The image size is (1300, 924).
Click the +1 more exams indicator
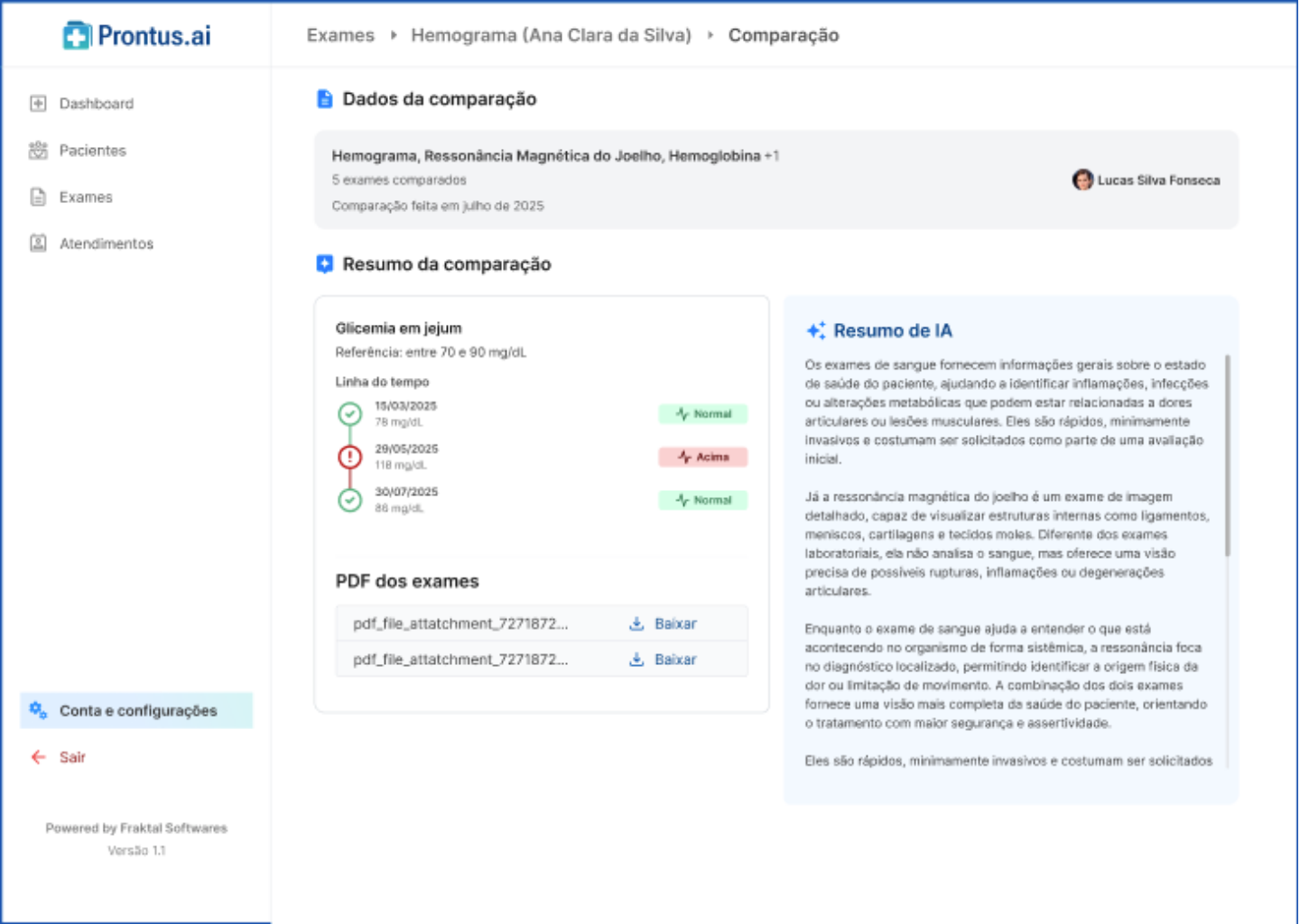click(772, 156)
